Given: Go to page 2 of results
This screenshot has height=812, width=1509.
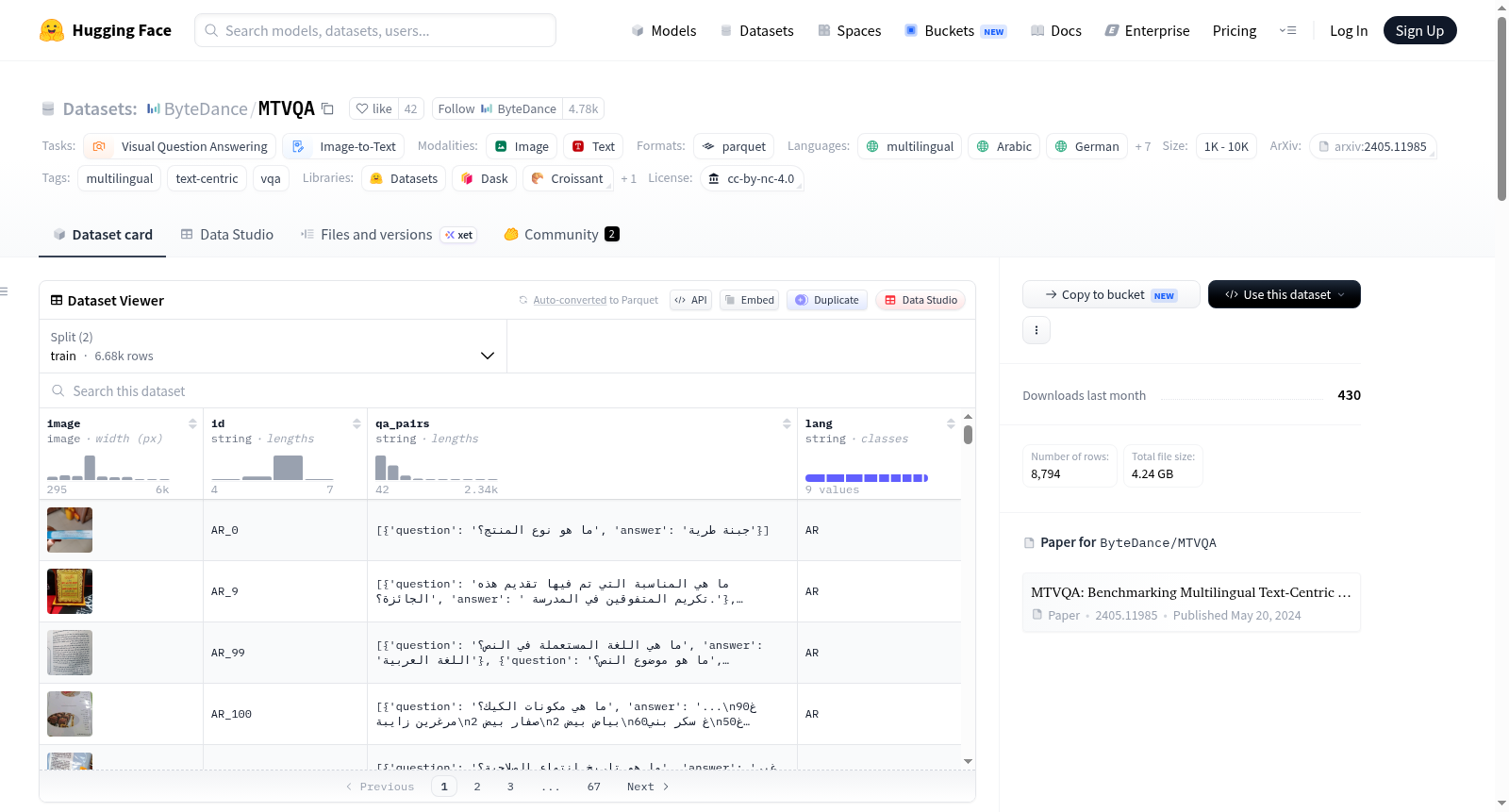Looking at the screenshot, I should point(477,787).
